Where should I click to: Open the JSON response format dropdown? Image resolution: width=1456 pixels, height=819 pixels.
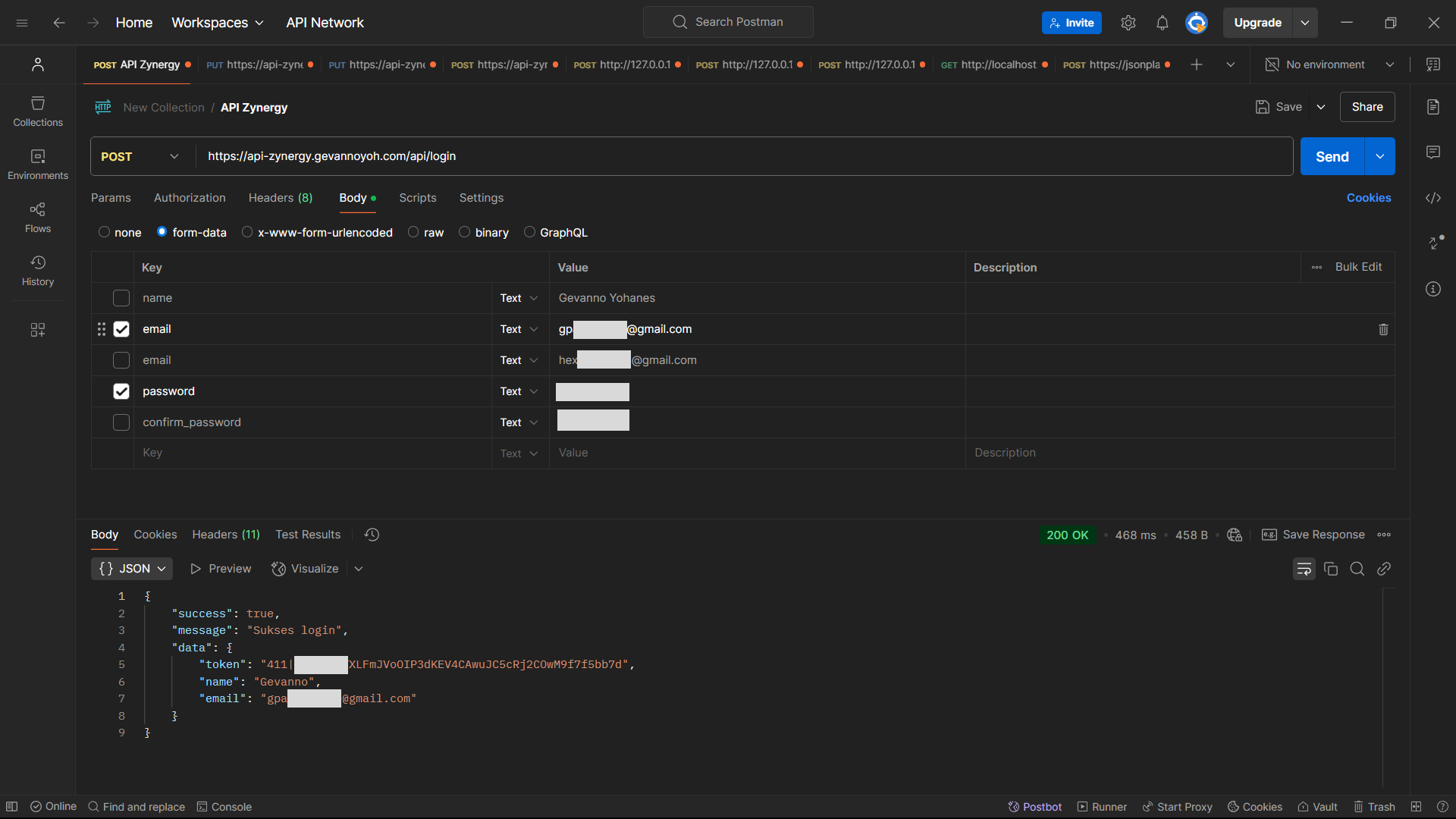click(x=132, y=569)
